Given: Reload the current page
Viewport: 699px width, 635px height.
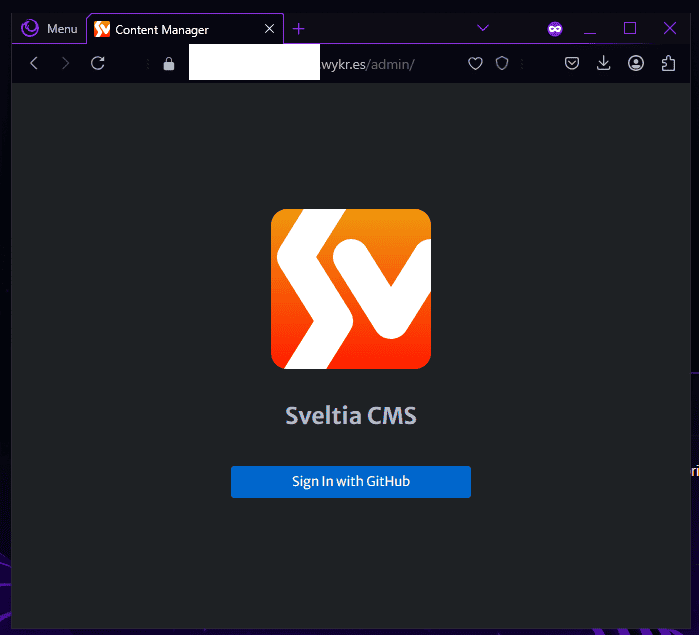Looking at the screenshot, I should tap(98, 63).
